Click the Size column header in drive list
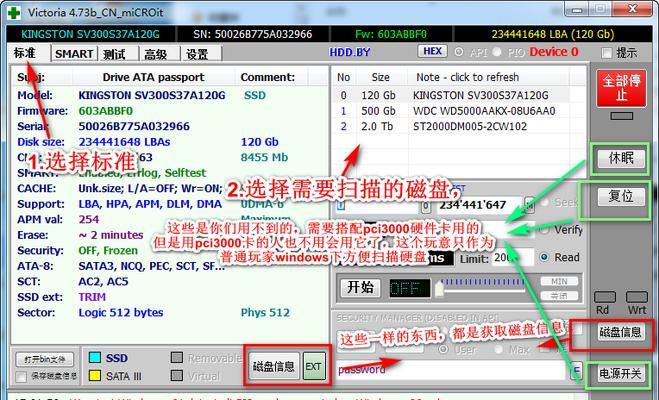This screenshot has width=659, height=400. click(380, 77)
